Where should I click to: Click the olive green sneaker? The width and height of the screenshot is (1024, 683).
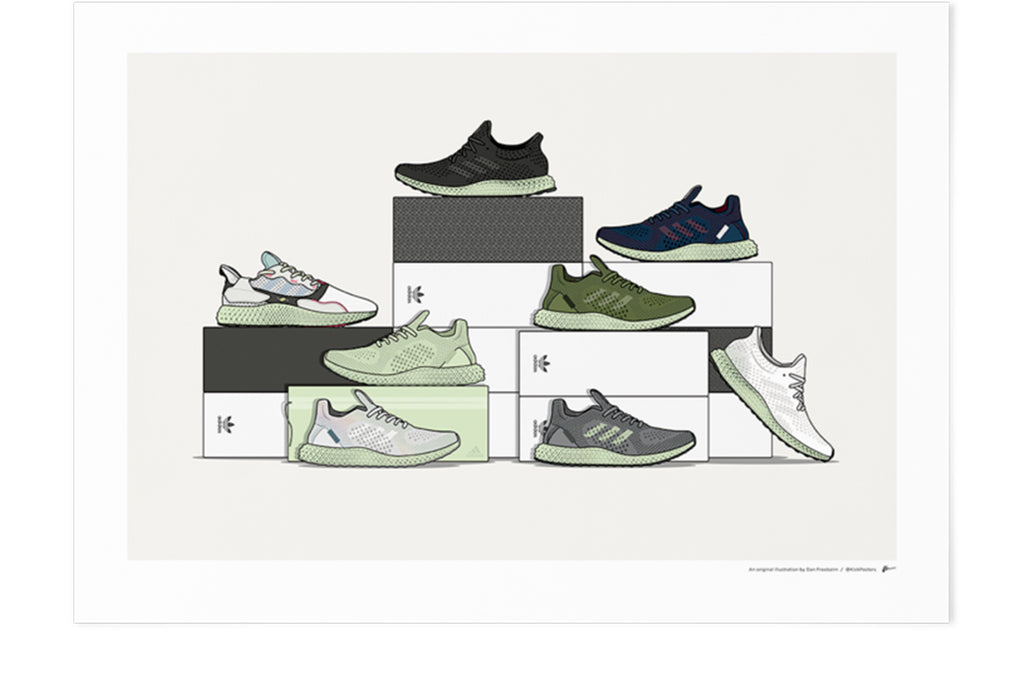[x=612, y=293]
